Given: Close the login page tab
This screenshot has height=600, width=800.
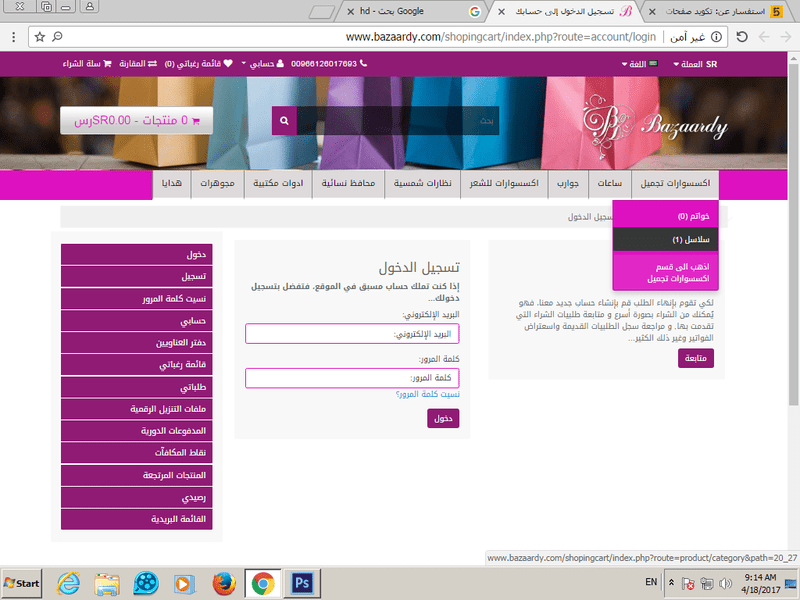Looking at the screenshot, I should pyautogui.click(x=502, y=11).
